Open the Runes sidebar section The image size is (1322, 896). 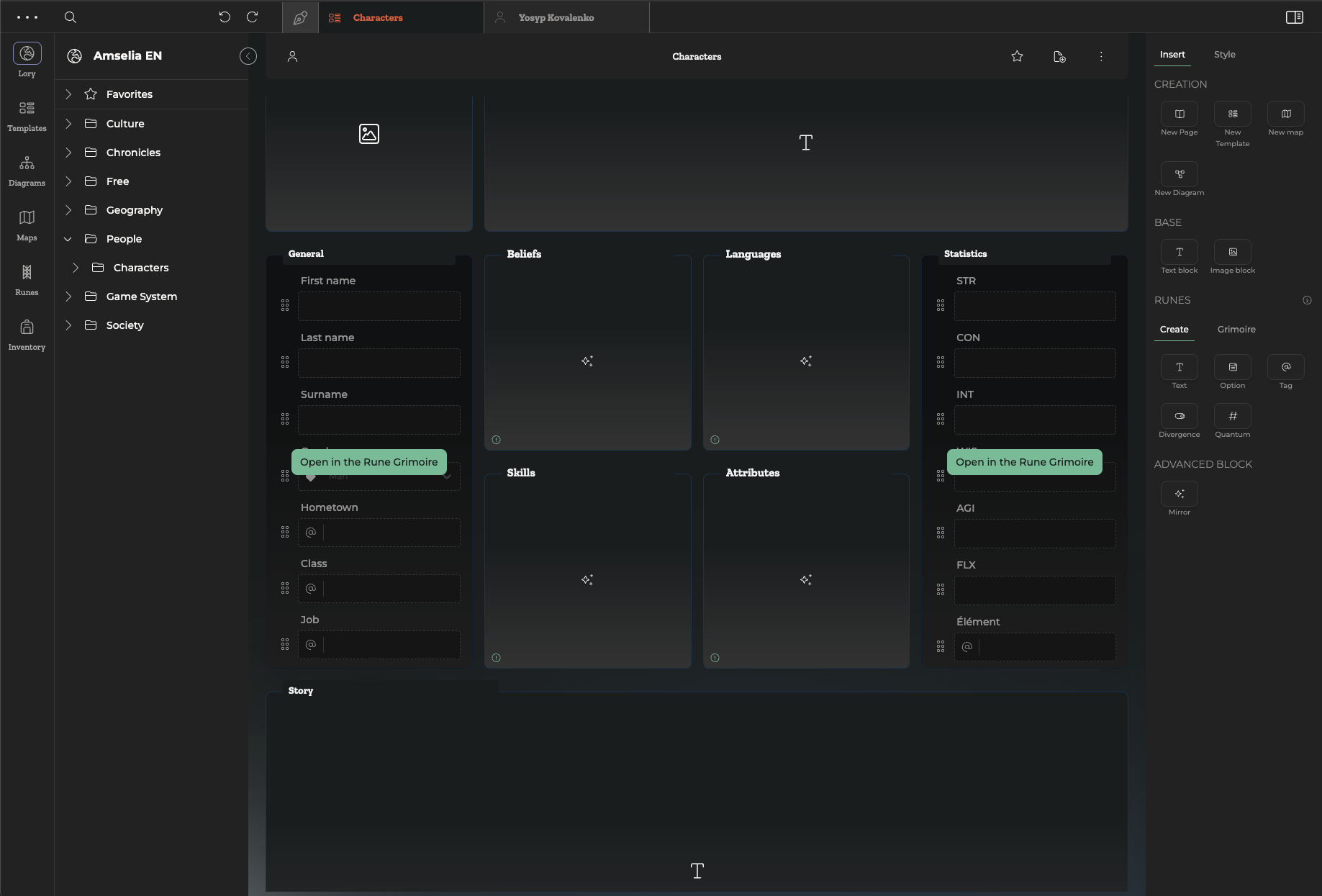tap(27, 280)
